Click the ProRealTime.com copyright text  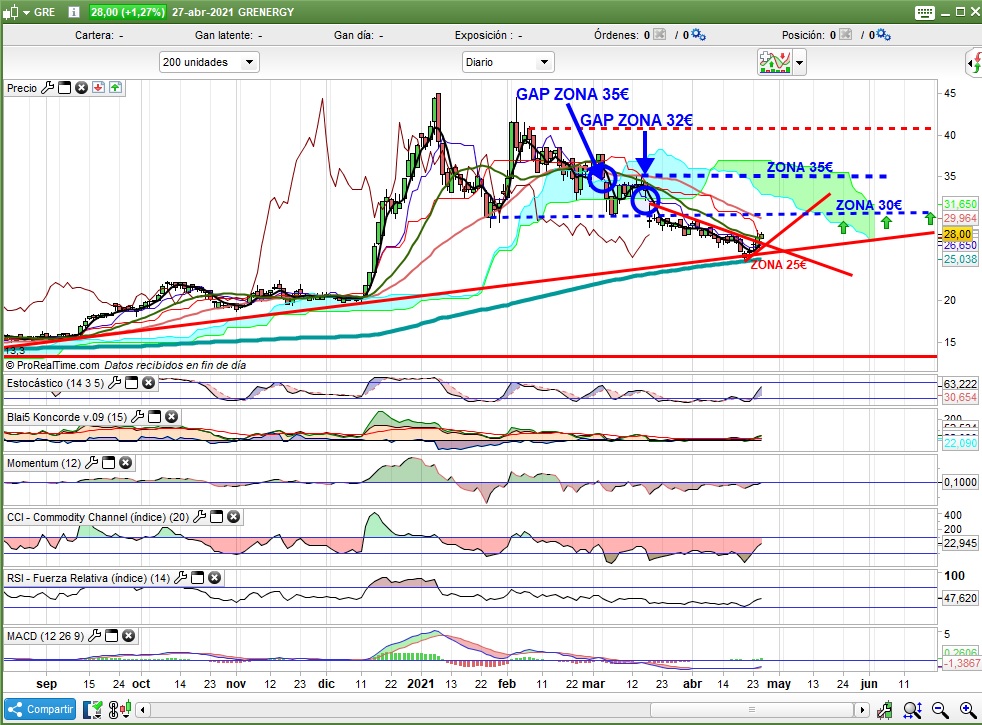53,365
